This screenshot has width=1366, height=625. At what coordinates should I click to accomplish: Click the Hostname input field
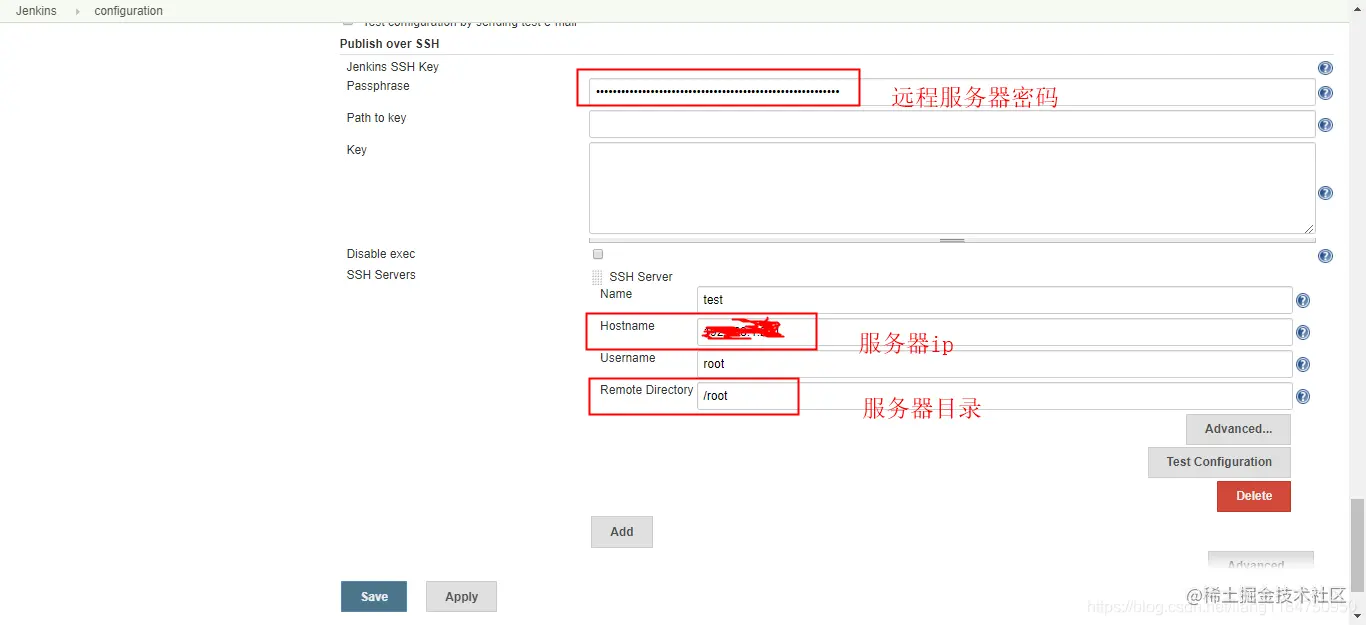point(994,332)
